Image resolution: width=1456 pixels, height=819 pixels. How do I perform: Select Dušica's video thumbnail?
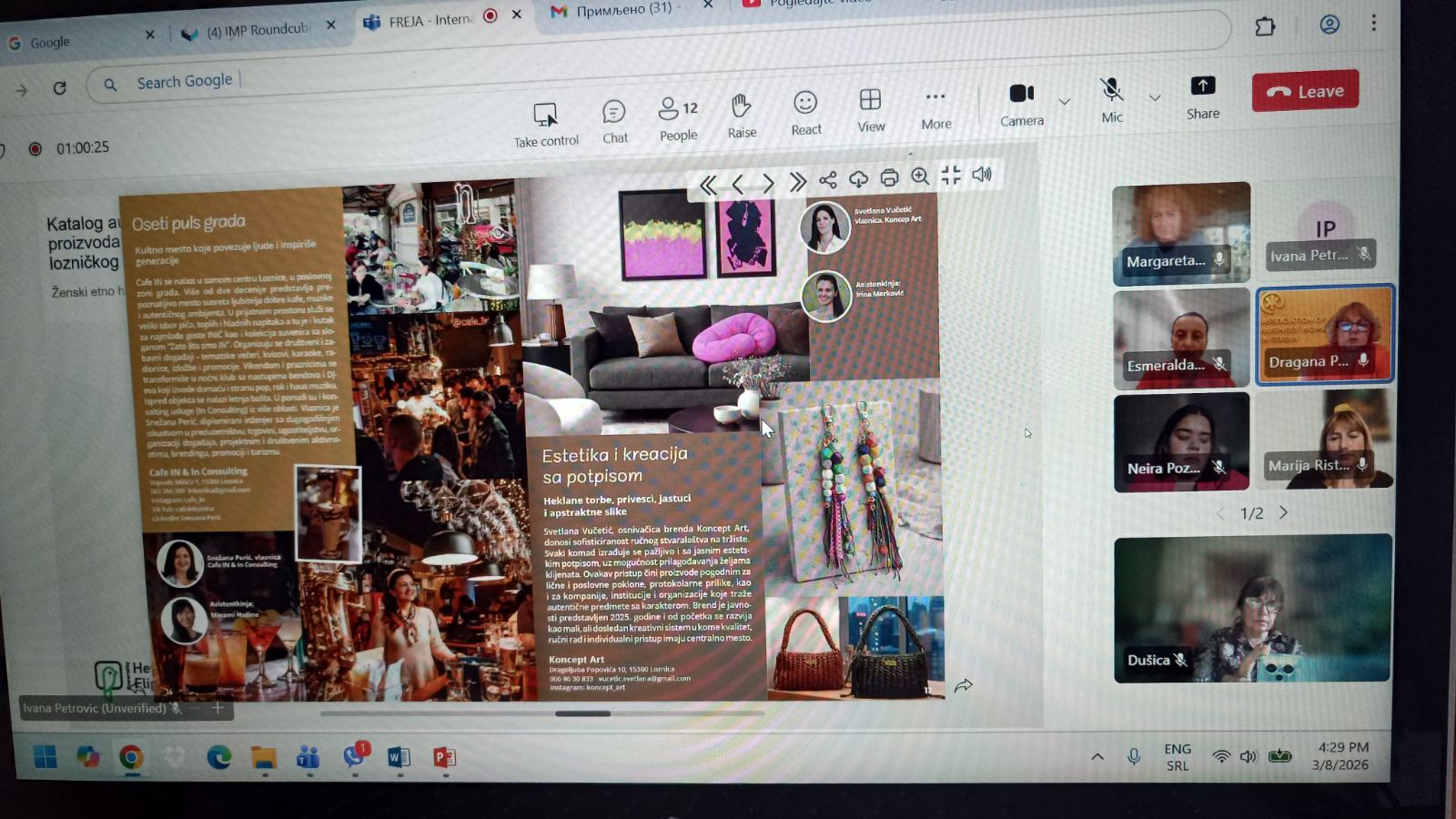pyautogui.click(x=1252, y=608)
